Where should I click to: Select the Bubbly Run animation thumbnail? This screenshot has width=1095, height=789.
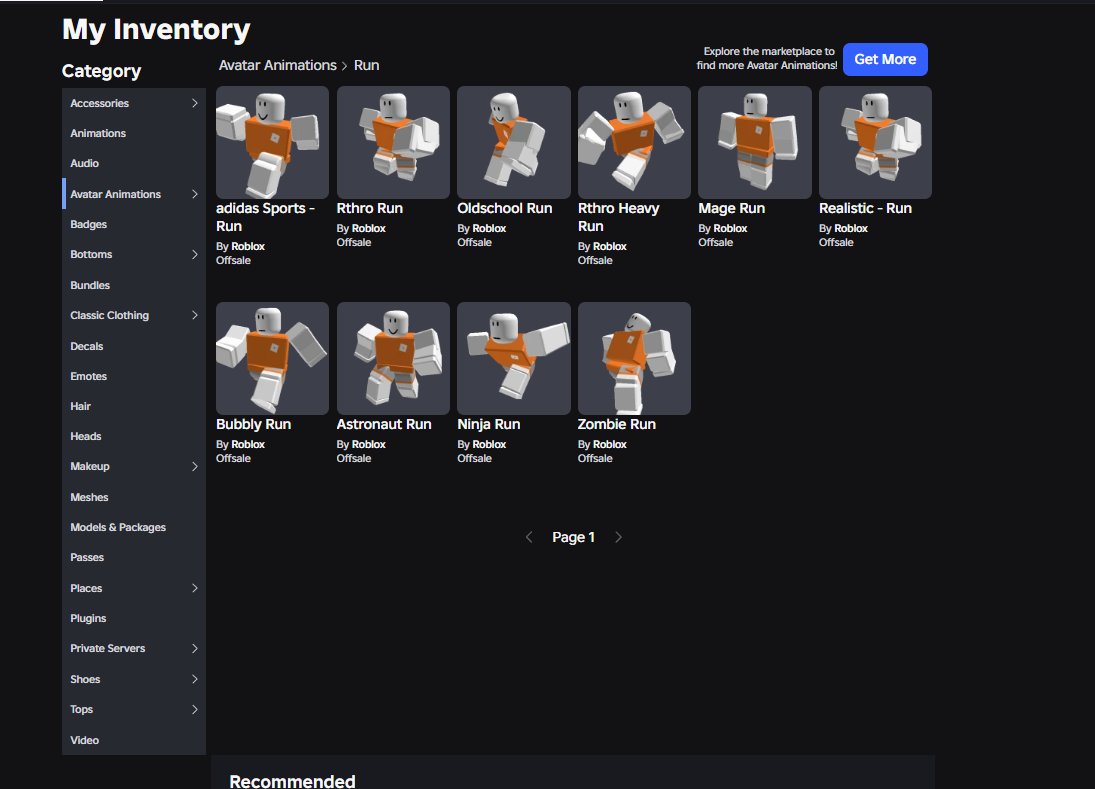tap(272, 358)
